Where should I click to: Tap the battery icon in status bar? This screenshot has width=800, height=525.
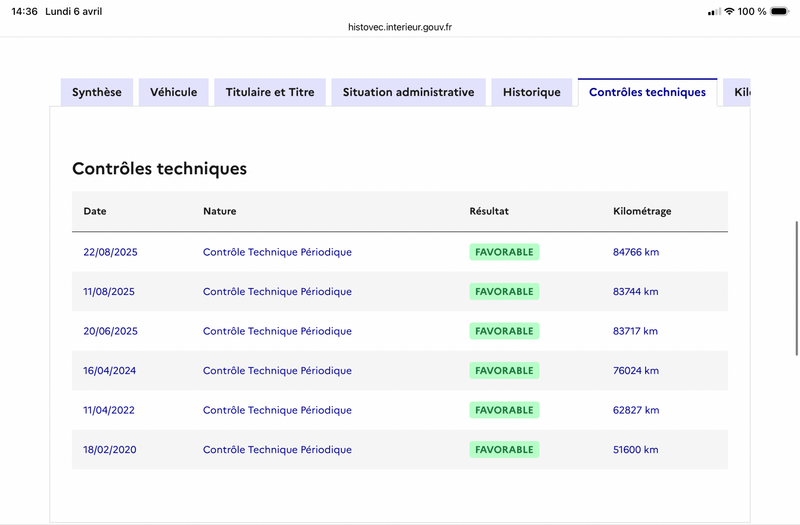tap(781, 11)
